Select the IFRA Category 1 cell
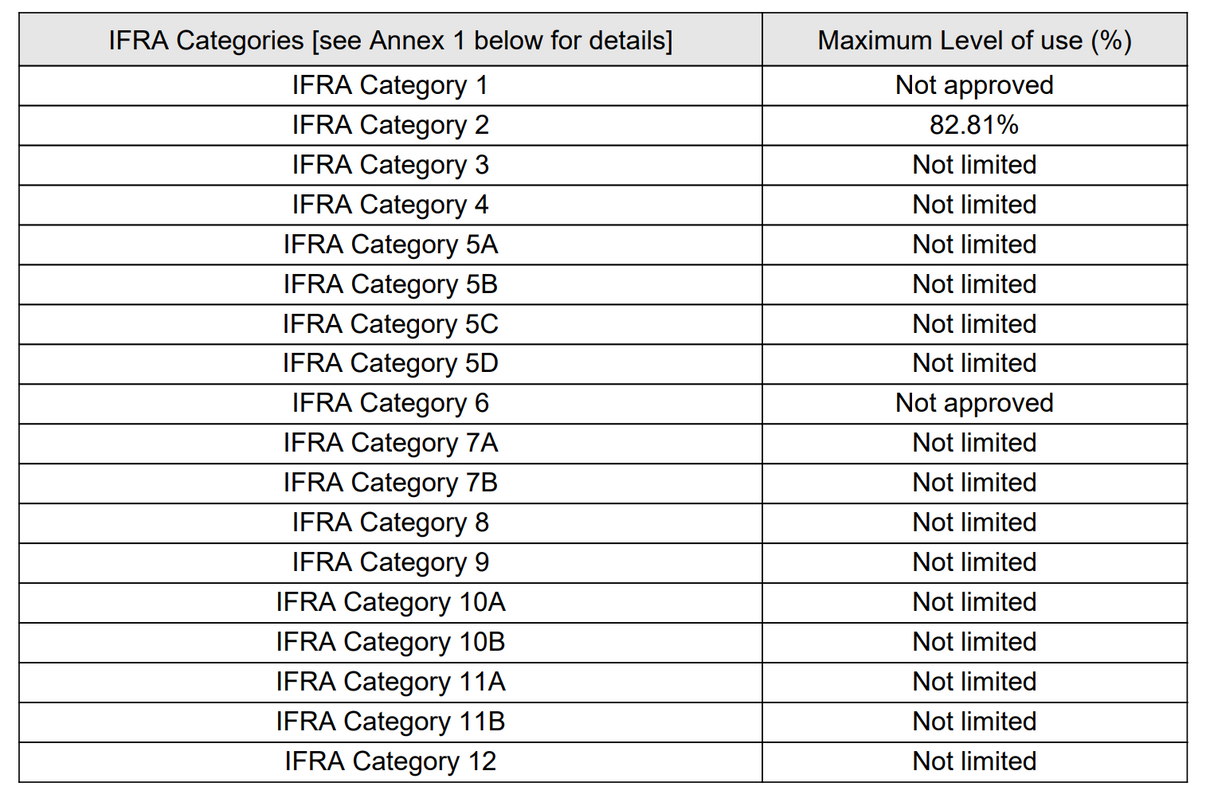 [390, 86]
